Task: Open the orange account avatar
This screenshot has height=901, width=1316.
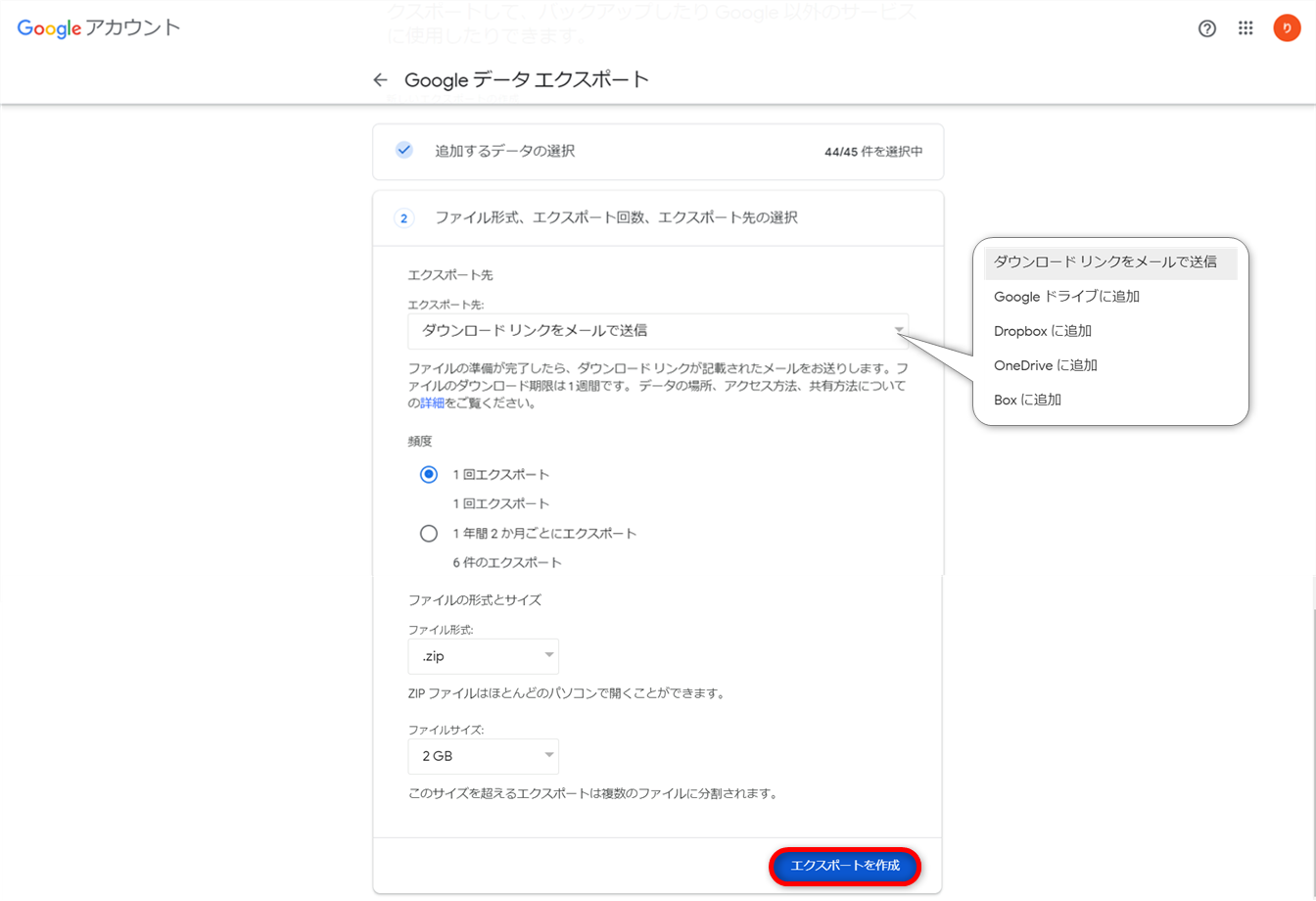Action: [x=1287, y=28]
